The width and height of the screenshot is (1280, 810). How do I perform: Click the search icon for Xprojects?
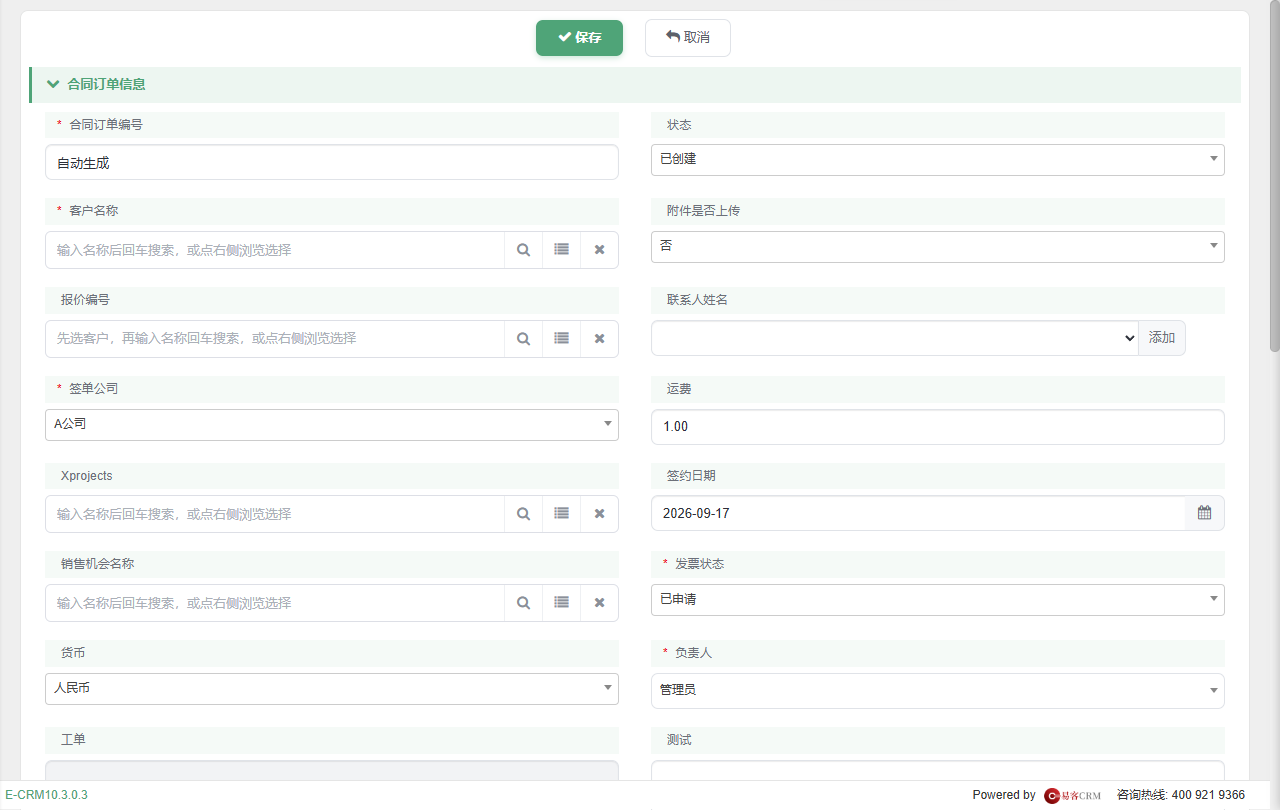click(523, 514)
